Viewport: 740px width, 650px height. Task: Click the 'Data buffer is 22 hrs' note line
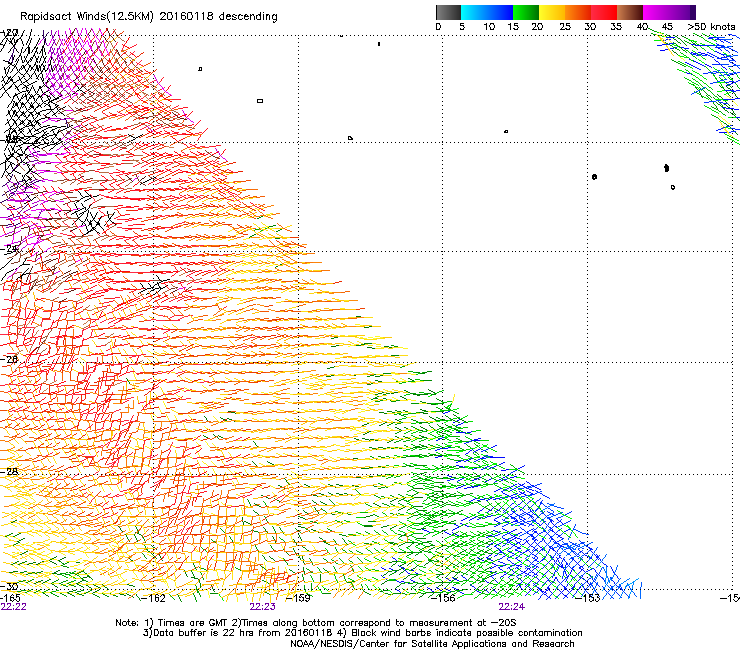(x=362, y=633)
